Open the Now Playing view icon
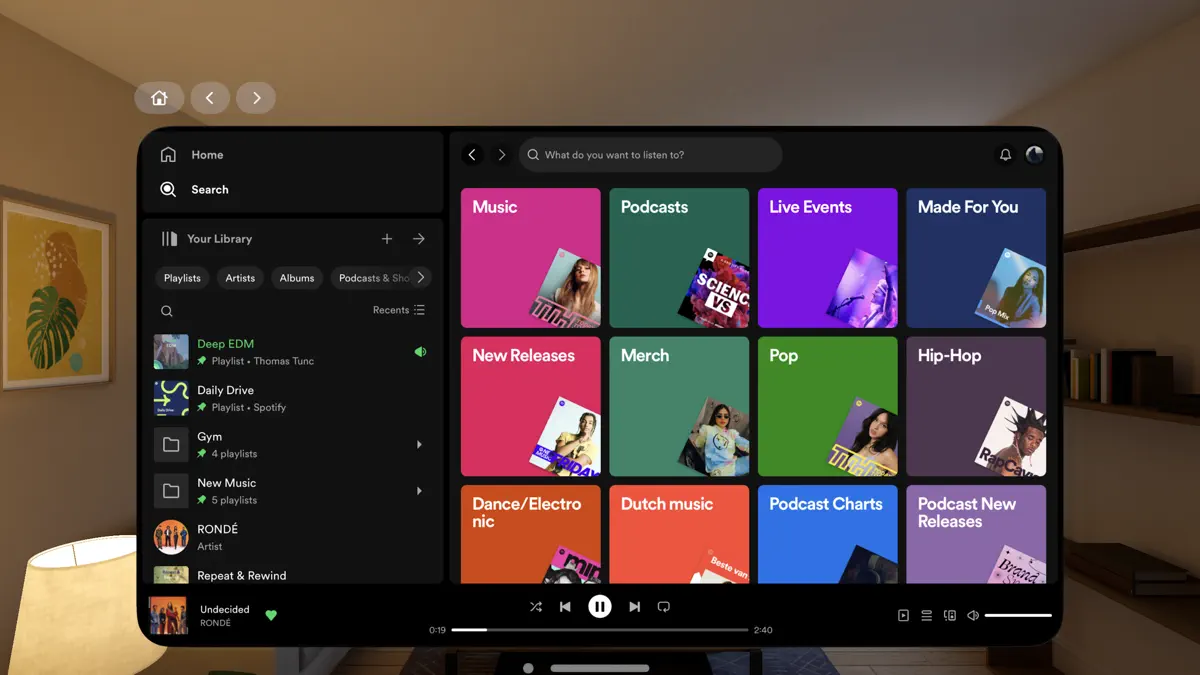1200x675 pixels. point(903,615)
